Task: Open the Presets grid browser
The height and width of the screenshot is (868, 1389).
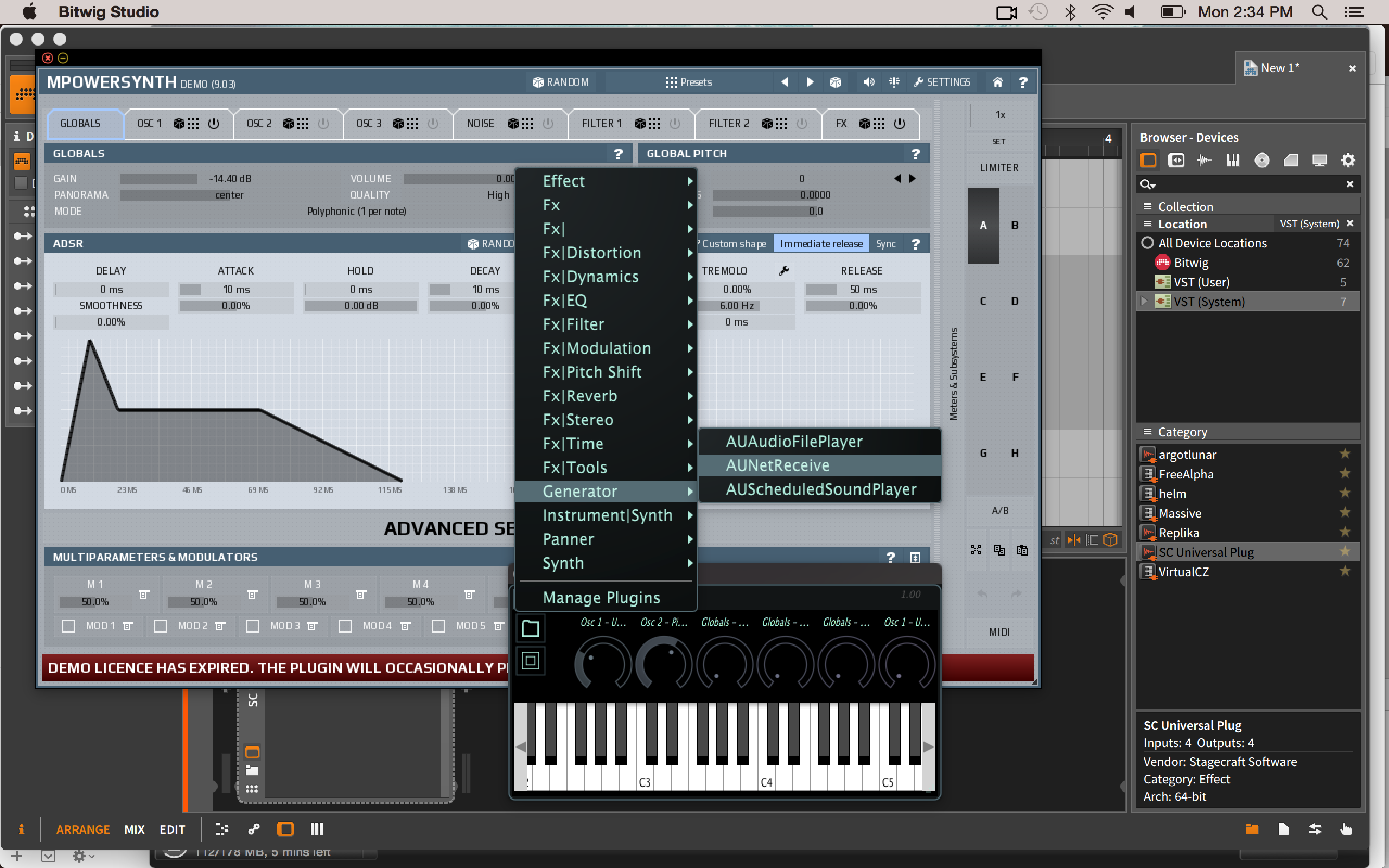Action: pos(689,82)
